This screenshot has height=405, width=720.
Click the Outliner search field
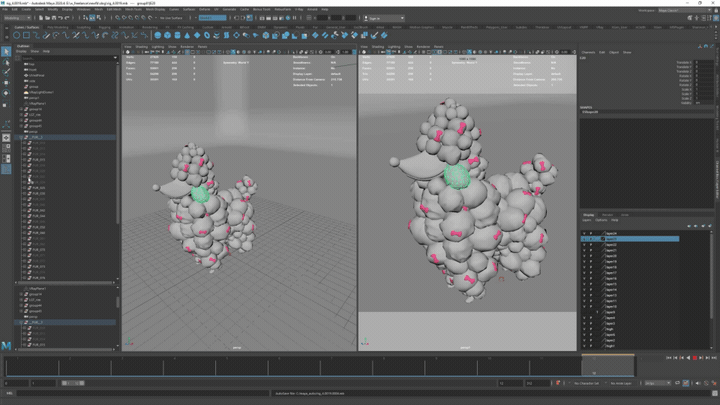point(67,58)
